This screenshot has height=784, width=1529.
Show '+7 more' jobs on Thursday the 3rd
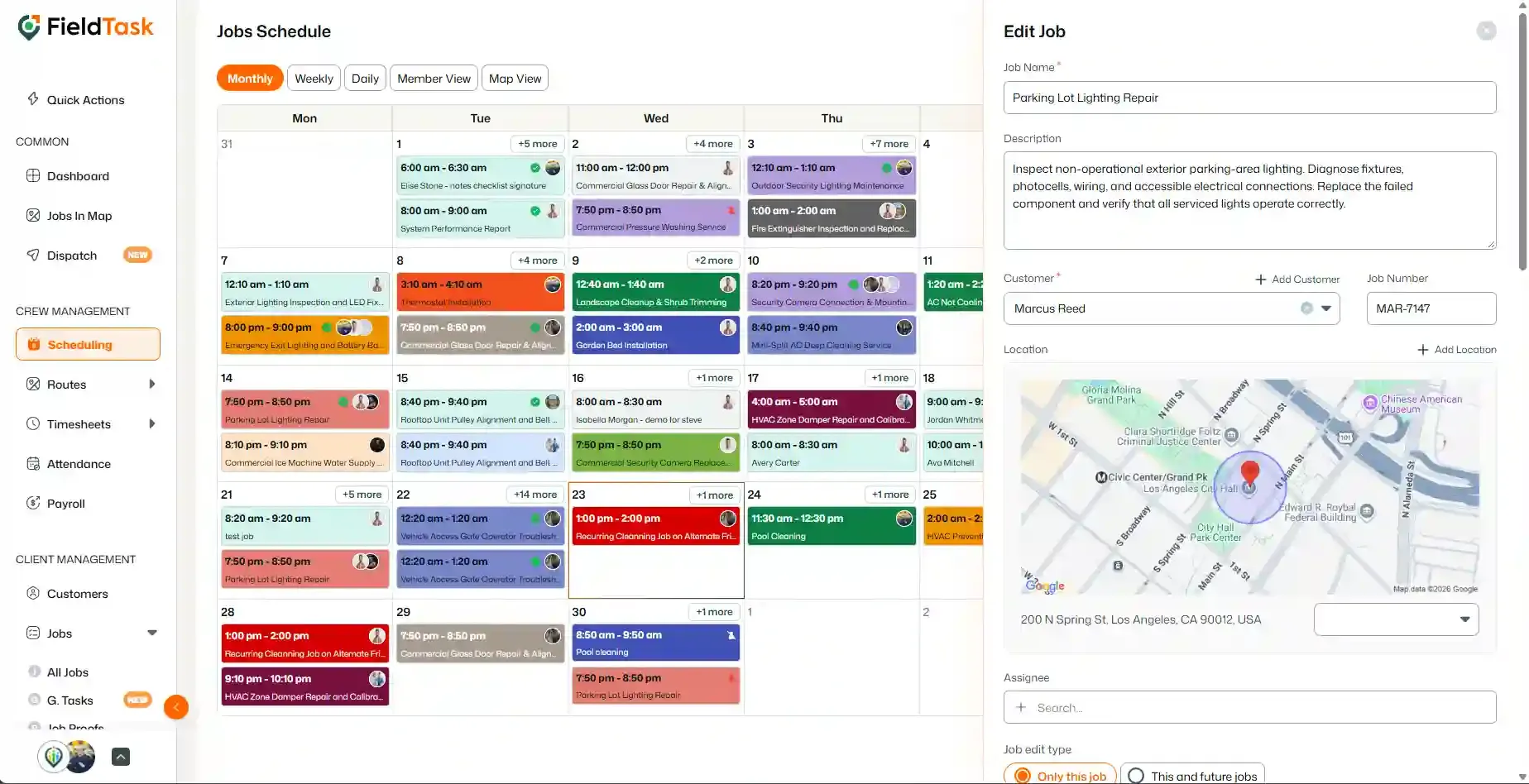(889, 144)
